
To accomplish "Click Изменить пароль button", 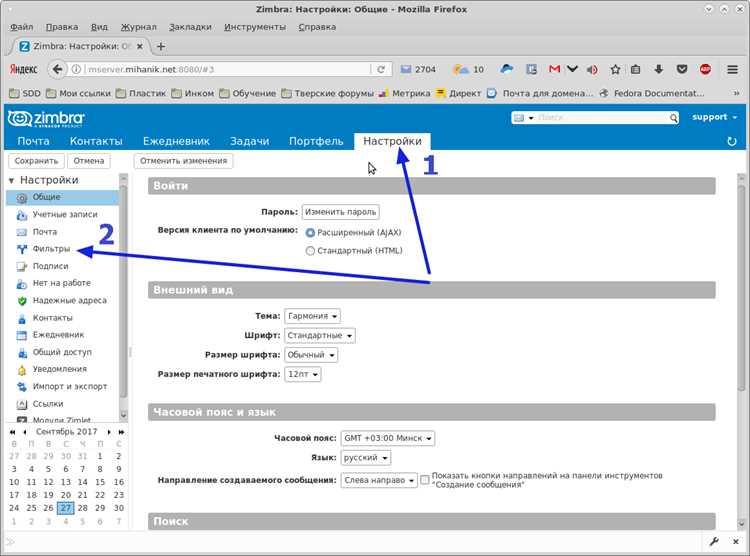I will tap(341, 212).
